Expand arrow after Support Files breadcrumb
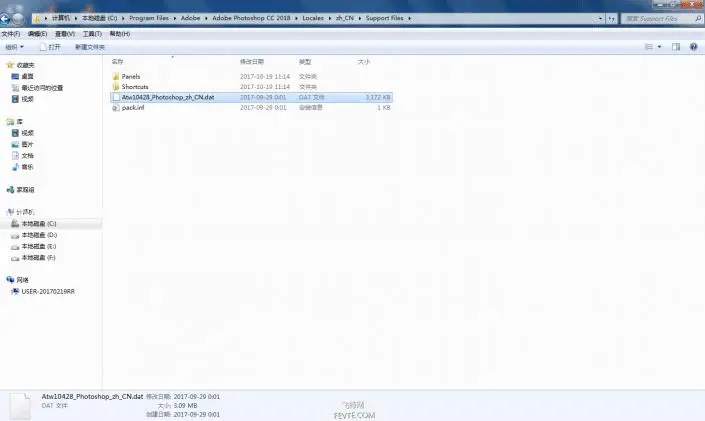 coord(409,18)
